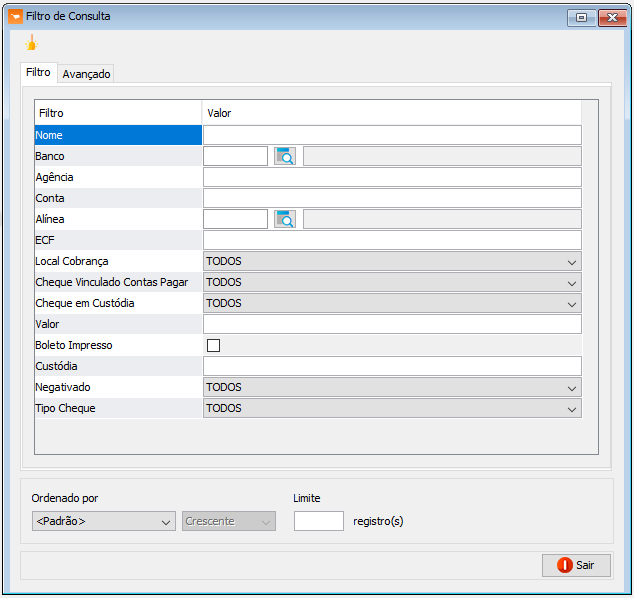Select the Filtro tab

point(38,73)
